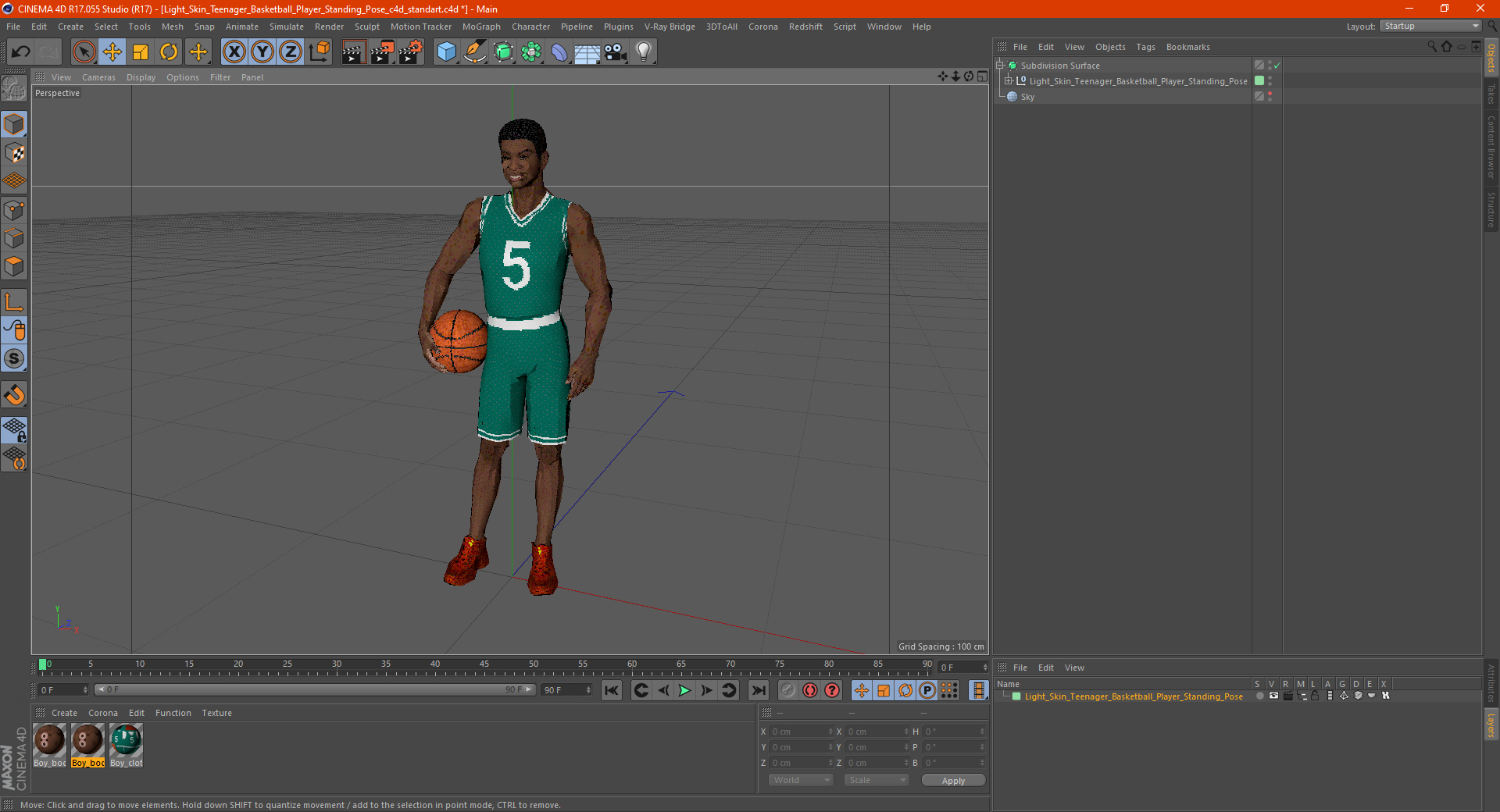Click Go to Start of timeline

[x=612, y=690]
